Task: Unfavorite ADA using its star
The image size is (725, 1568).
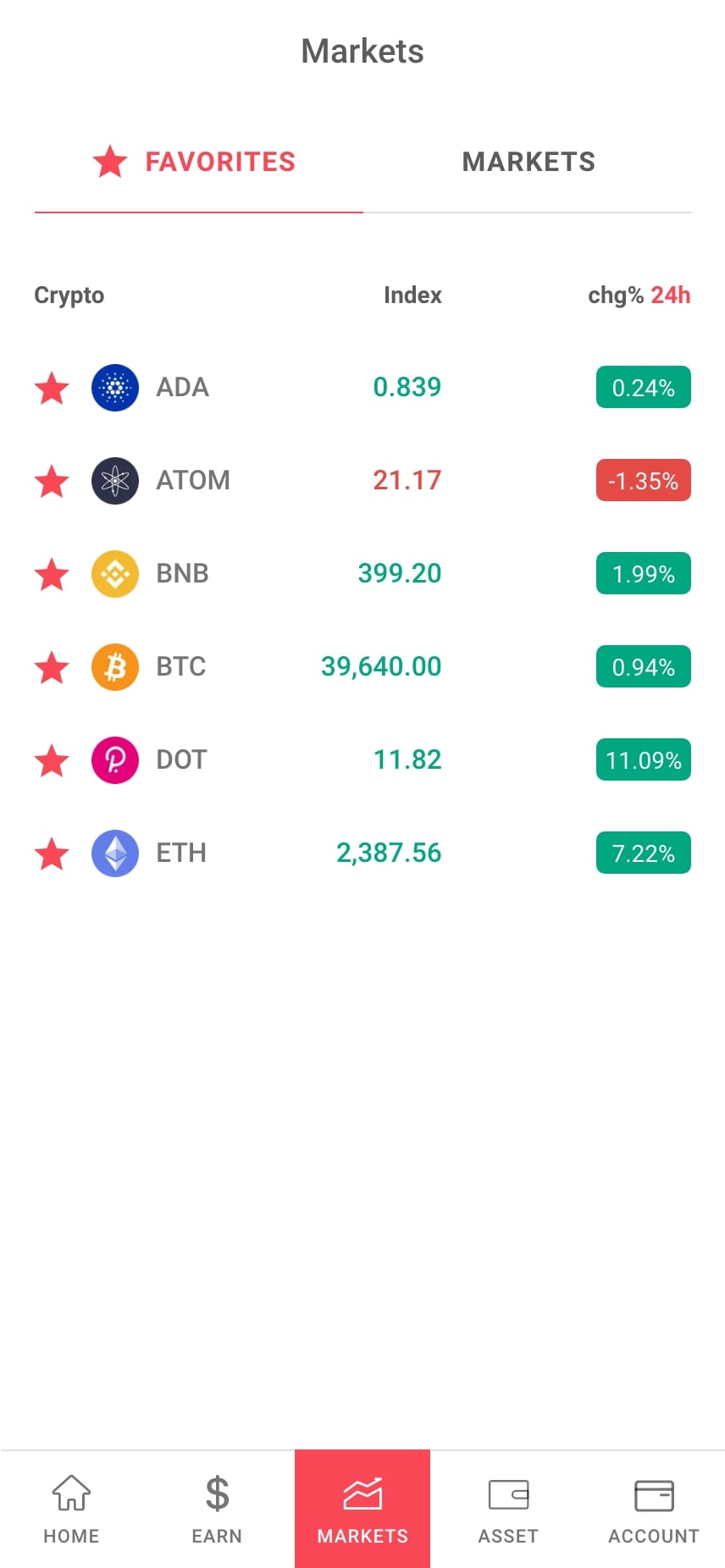Action: point(52,388)
